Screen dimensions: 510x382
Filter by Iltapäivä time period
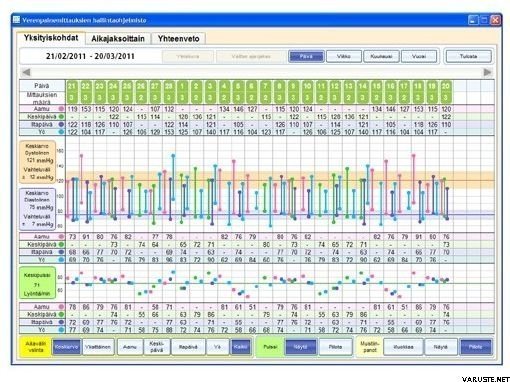click(x=188, y=347)
